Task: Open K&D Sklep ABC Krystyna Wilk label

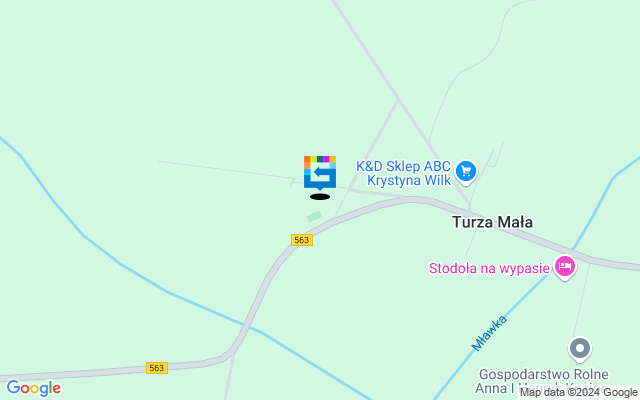Action: pos(404,173)
